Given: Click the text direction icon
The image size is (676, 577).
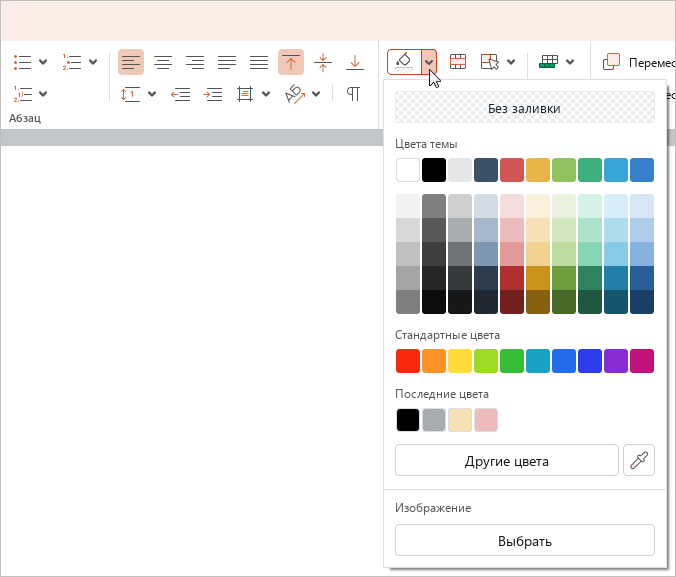Looking at the screenshot, I should point(295,94).
